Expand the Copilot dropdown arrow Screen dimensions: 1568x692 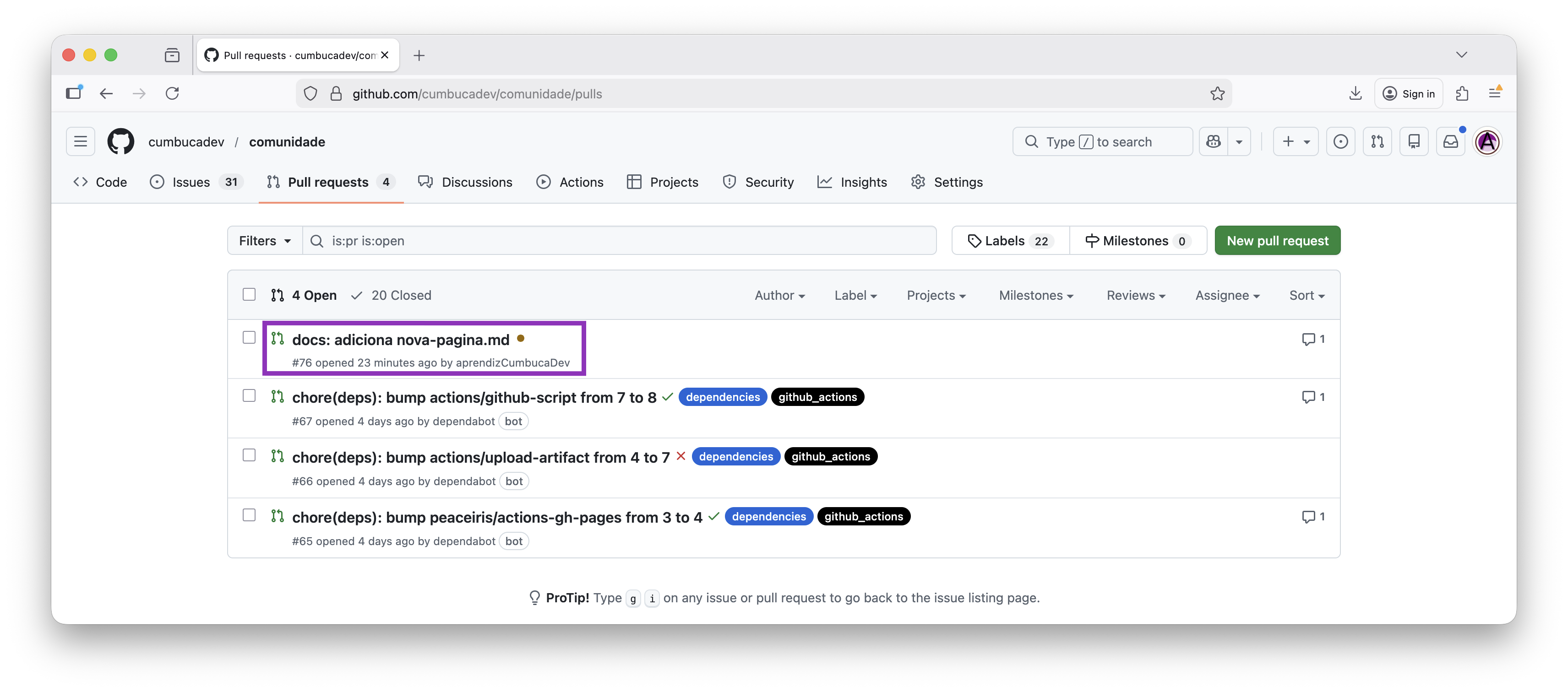[1239, 142]
